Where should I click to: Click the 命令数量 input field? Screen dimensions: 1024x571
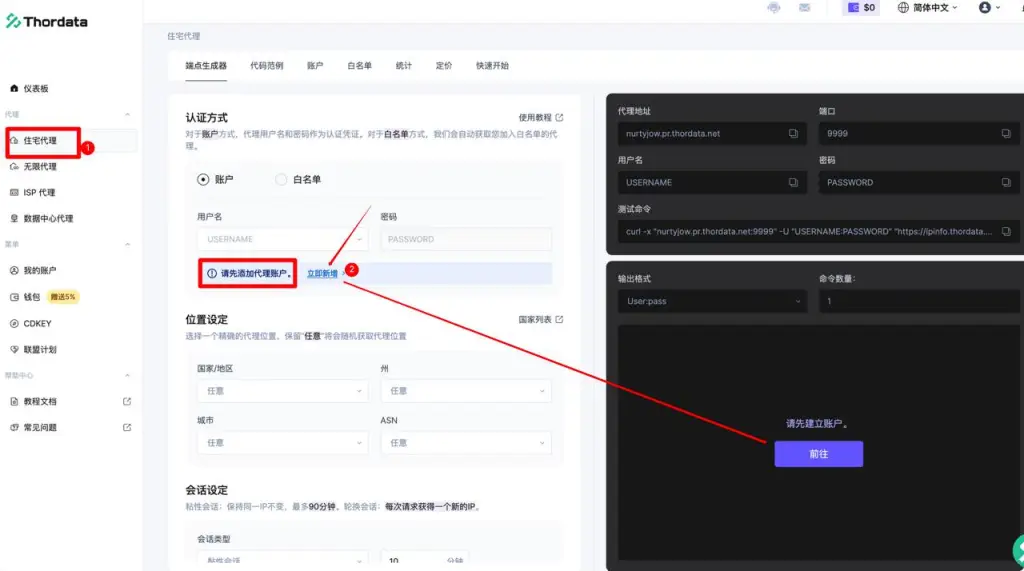tap(921, 301)
